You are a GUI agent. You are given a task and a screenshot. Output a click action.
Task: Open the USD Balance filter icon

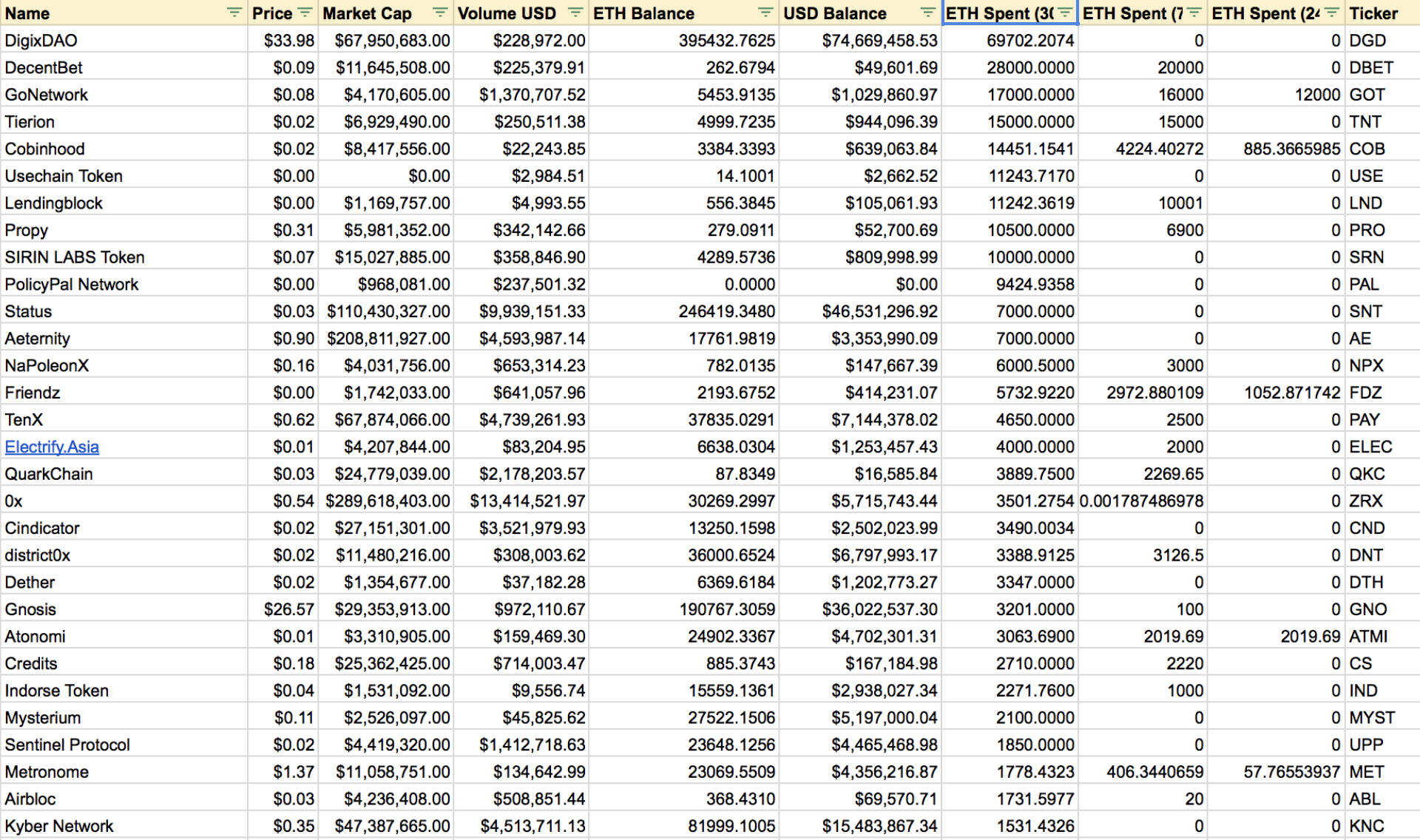coord(927,13)
